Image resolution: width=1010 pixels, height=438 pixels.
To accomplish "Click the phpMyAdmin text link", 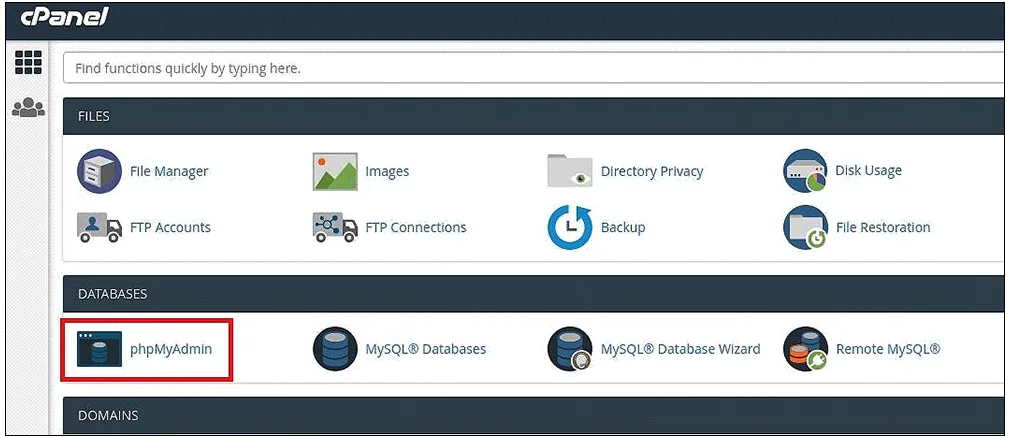I will [x=171, y=349].
